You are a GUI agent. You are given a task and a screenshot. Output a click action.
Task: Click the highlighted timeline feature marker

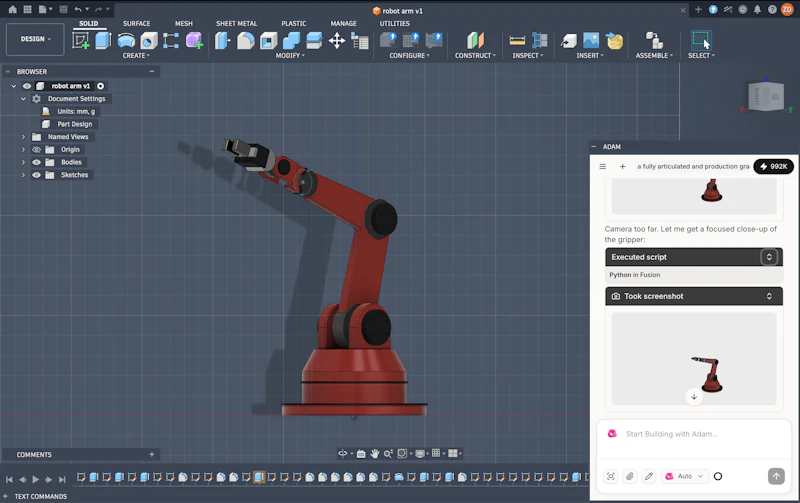pos(259,477)
